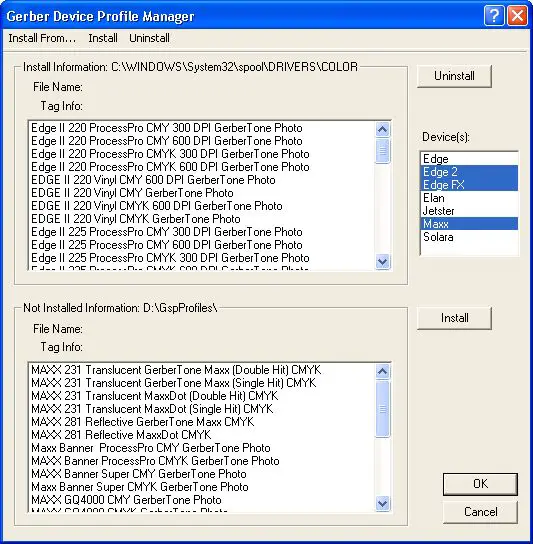This screenshot has height=544, width=533.
Task: Select Solara in the Device(s) list
Action: click(469, 237)
